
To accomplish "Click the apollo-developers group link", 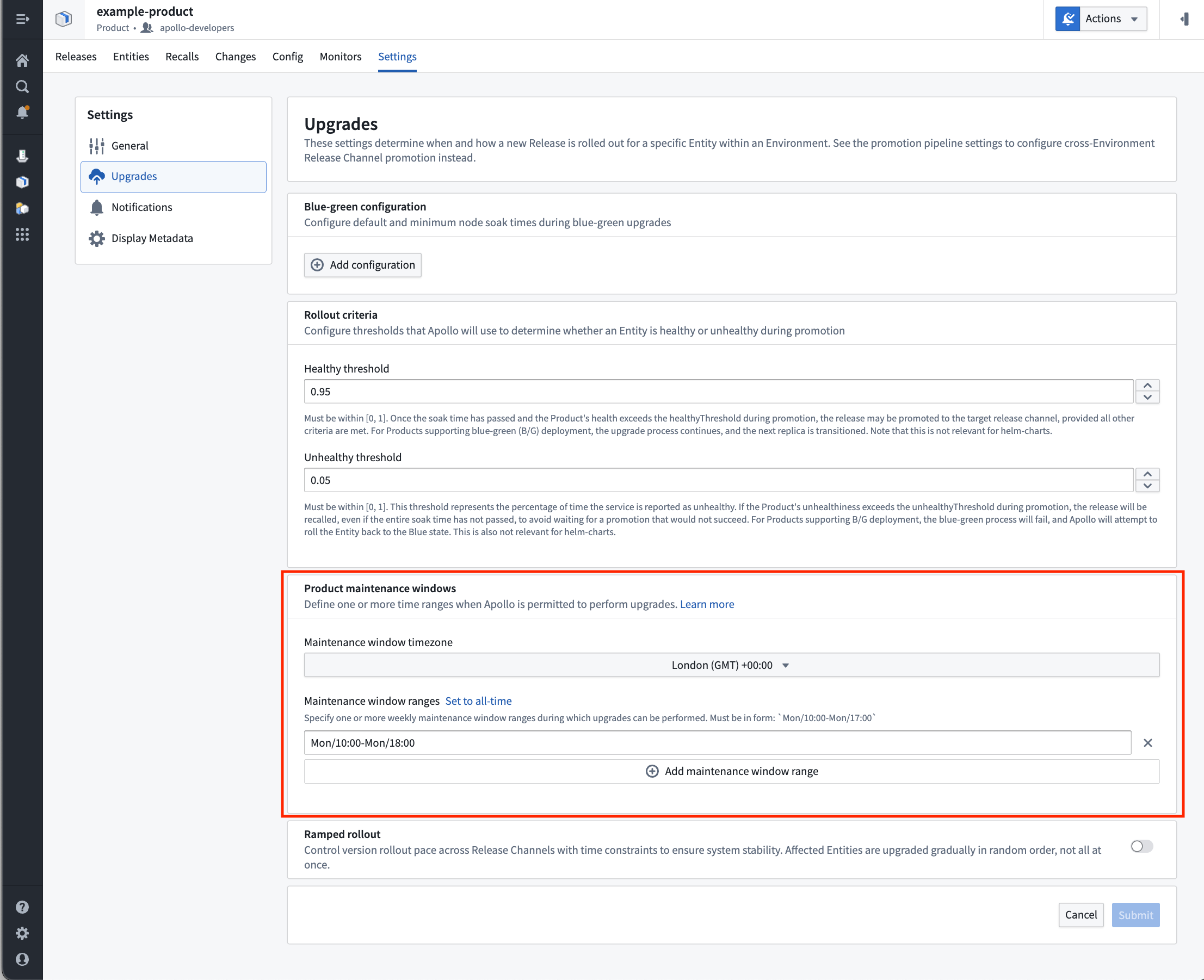I will coord(196,28).
